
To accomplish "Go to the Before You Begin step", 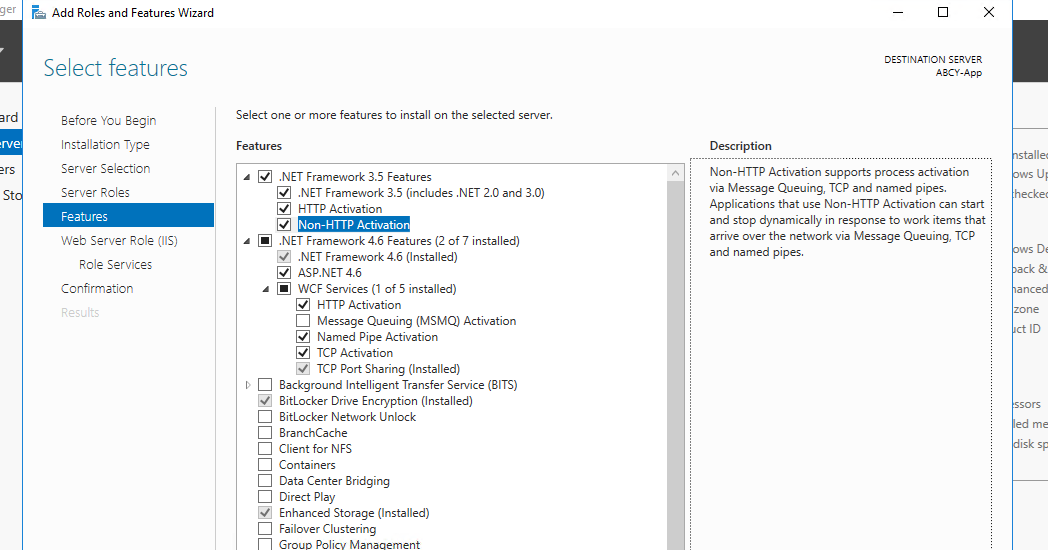I will (x=108, y=120).
